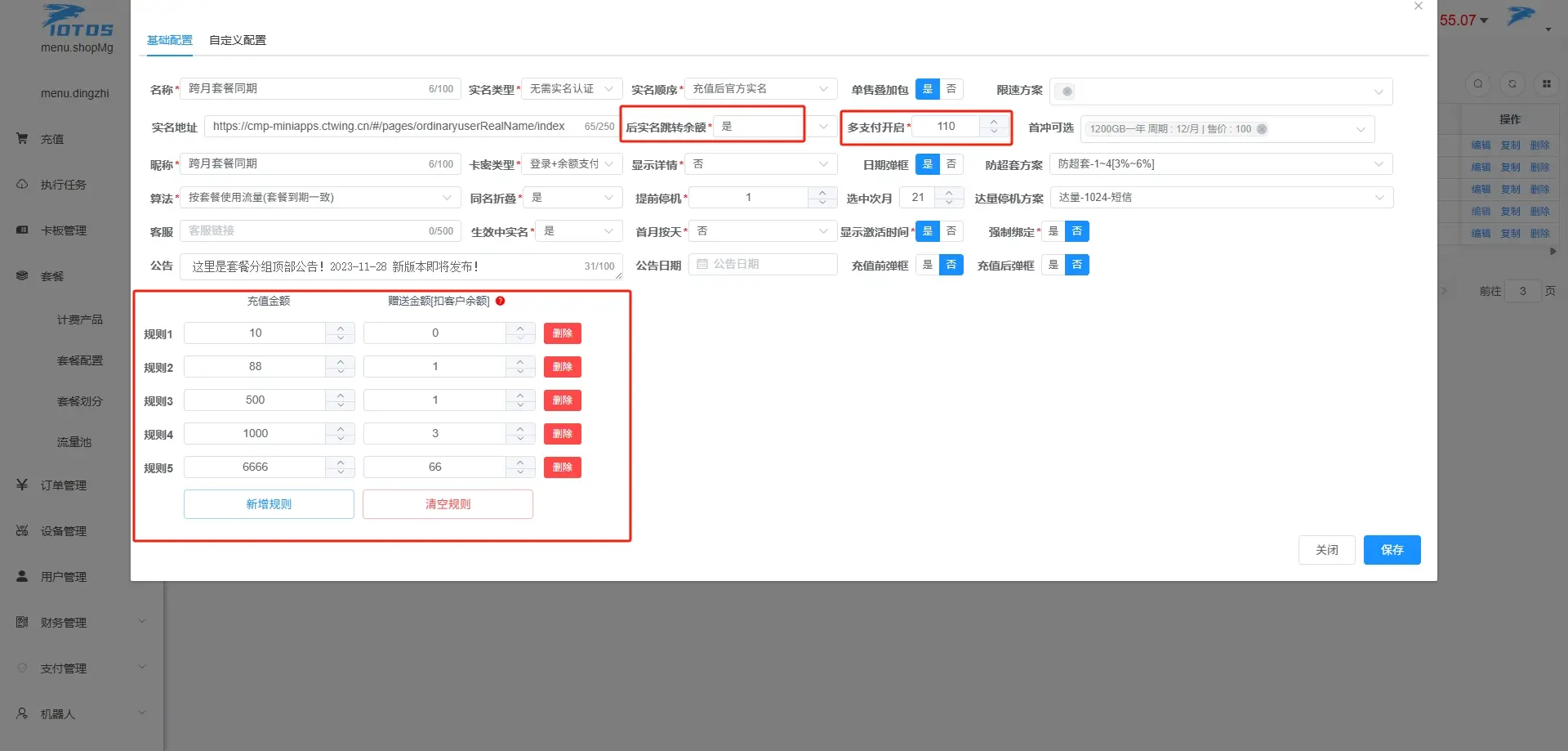Switch to the 基础配置 tab
The height and width of the screenshot is (751, 1568).
click(x=170, y=40)
